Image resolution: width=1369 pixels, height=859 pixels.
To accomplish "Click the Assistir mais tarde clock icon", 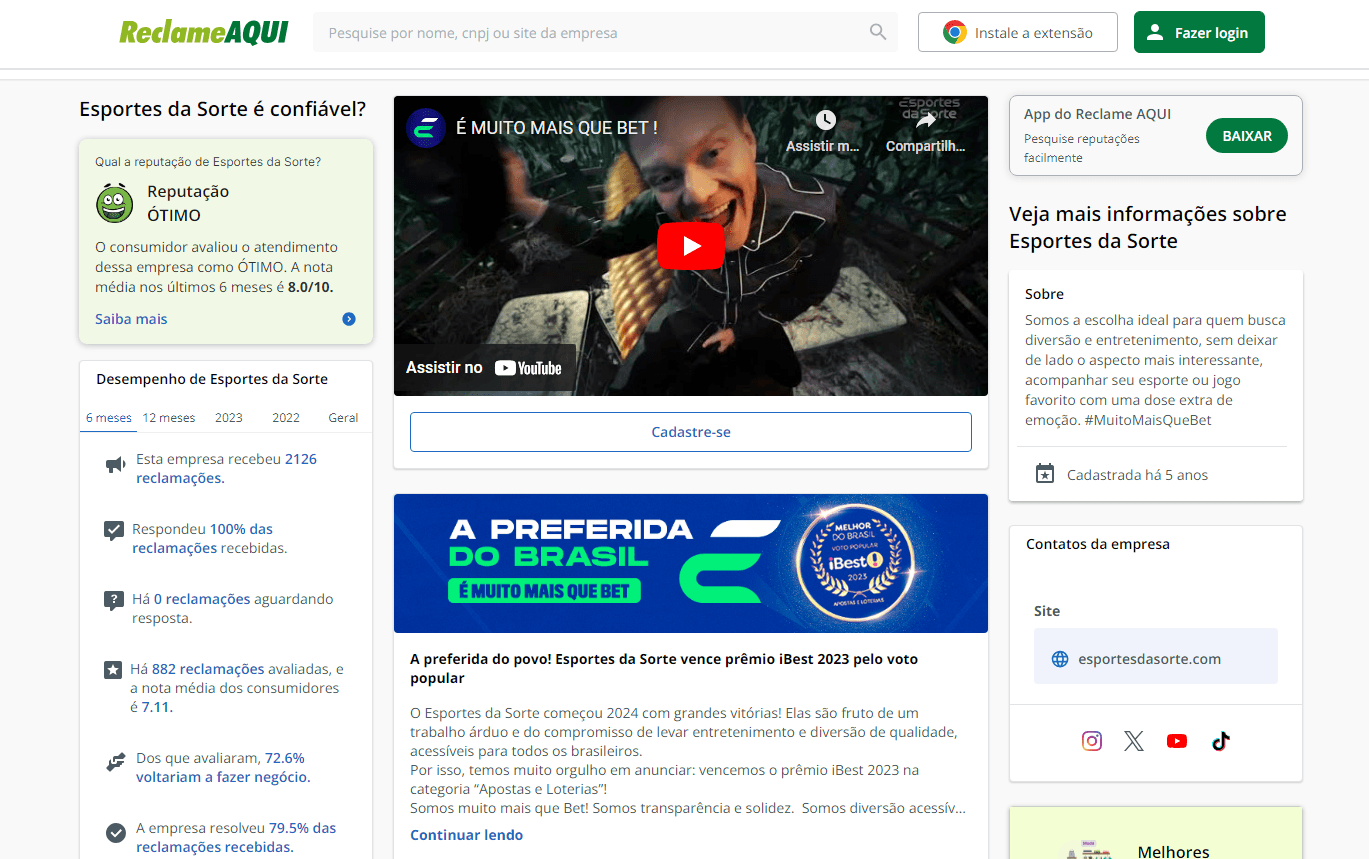I will coord(825,120).
